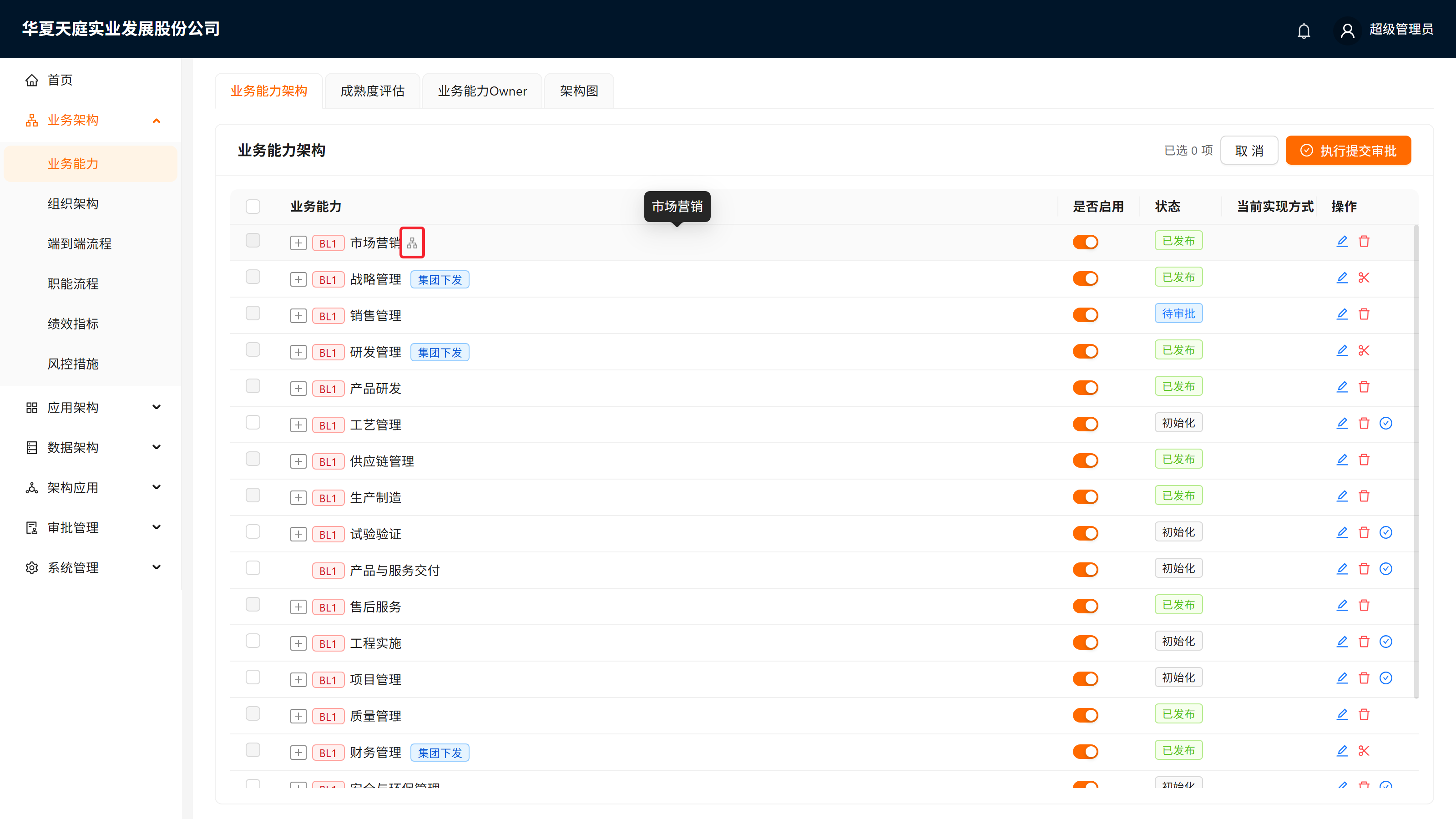
Task: Click the 集团下发 tag on 财务管理
Action: (x=440, y=753)
